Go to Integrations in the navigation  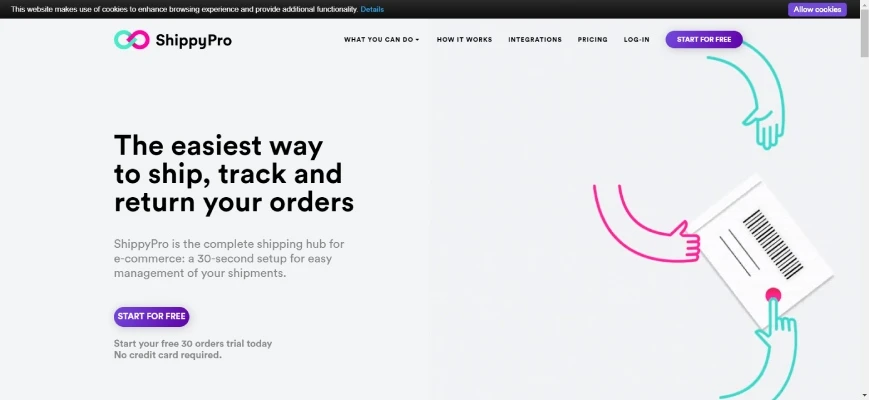535,39
